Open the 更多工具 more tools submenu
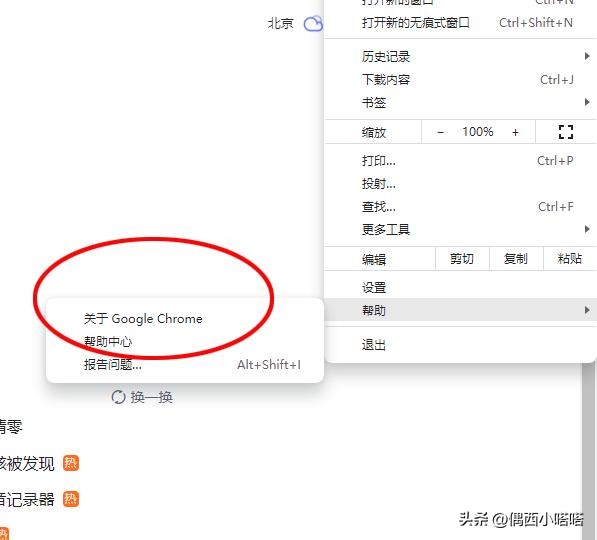 pos(460,230)
